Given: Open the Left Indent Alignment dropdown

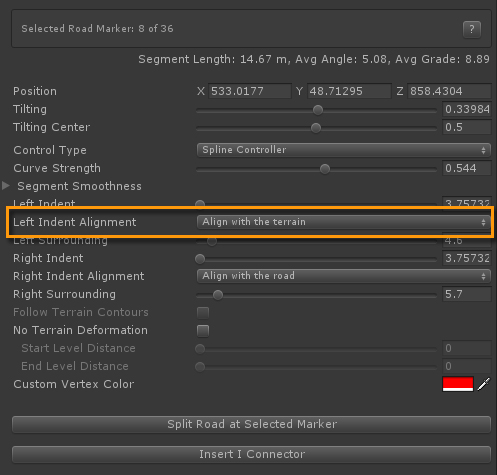Looking at the screenshot, I should tap(344, 222).
